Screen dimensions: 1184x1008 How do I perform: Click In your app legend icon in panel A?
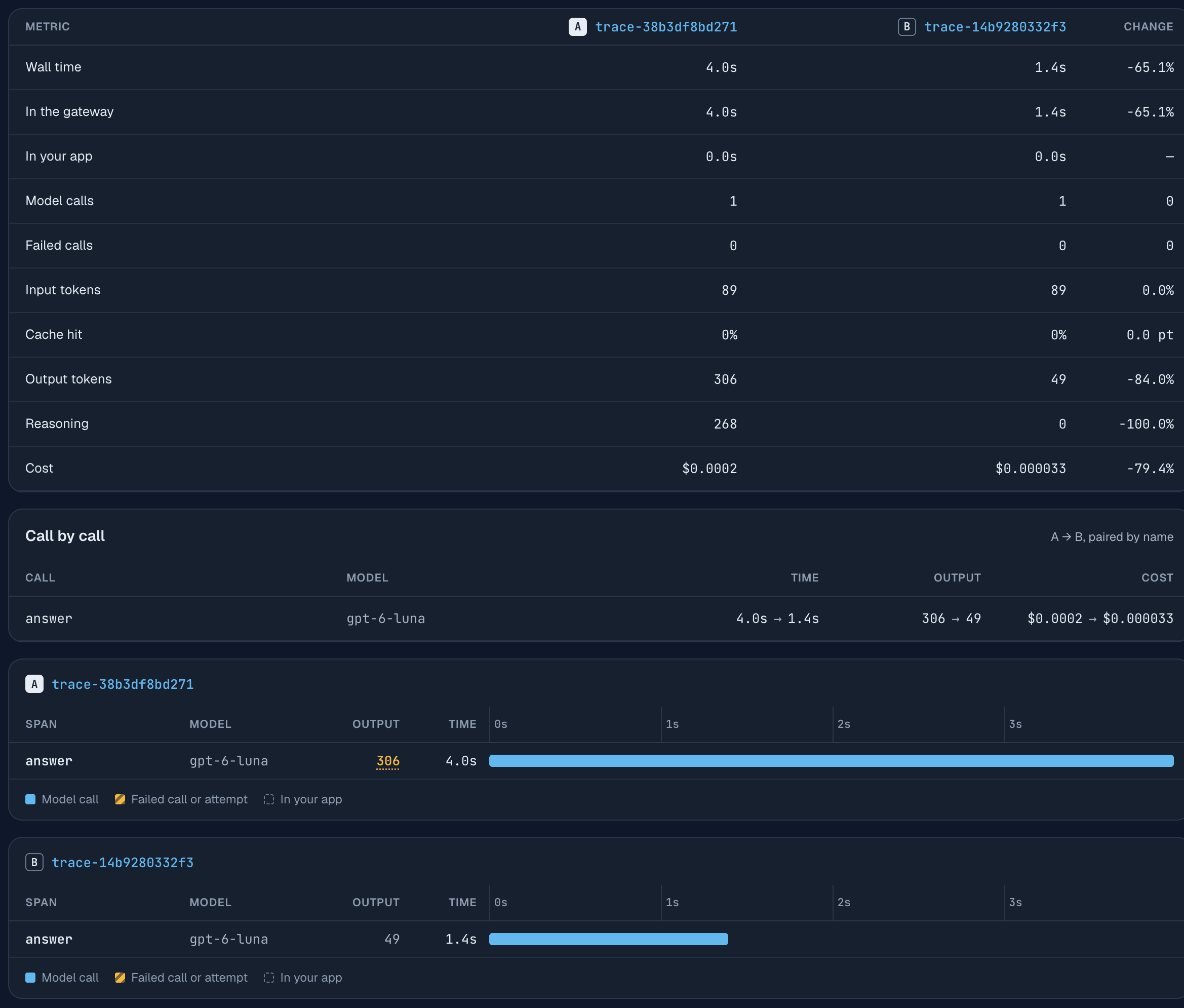(x=269, y=800)
